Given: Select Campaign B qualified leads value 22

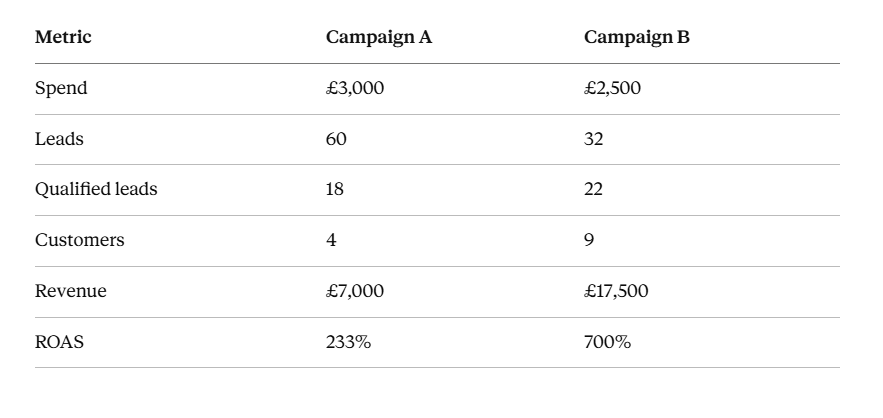Looking at the screenshot, I should [593, 189].
